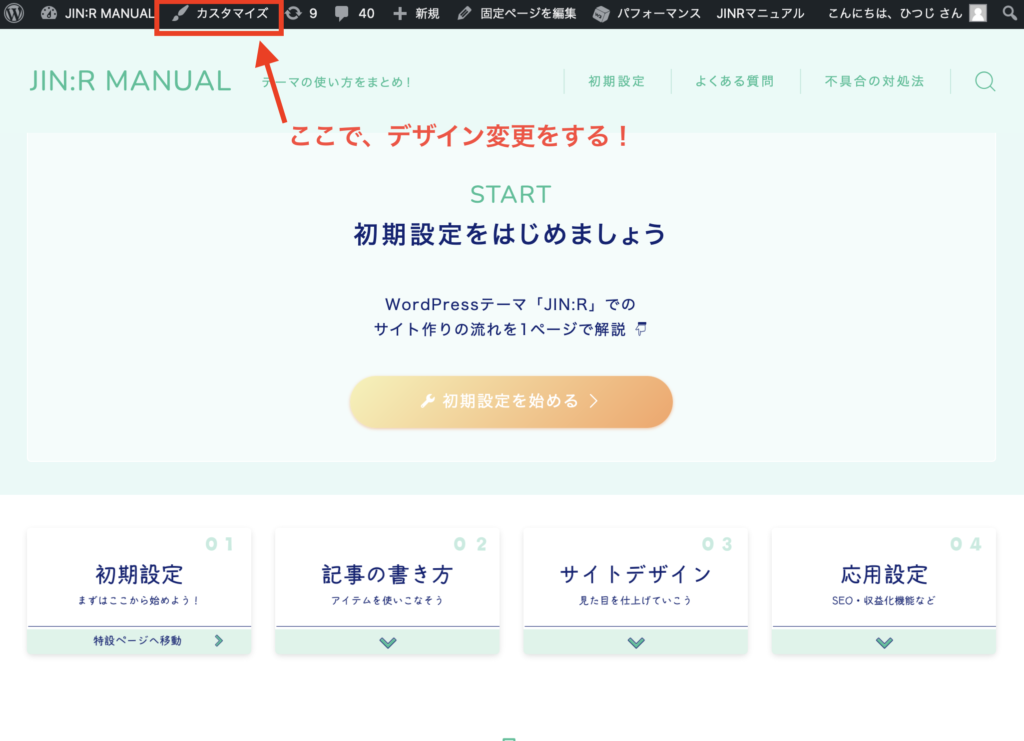
Task: Open the site header search magnifier icon
Action: point(984,82)
